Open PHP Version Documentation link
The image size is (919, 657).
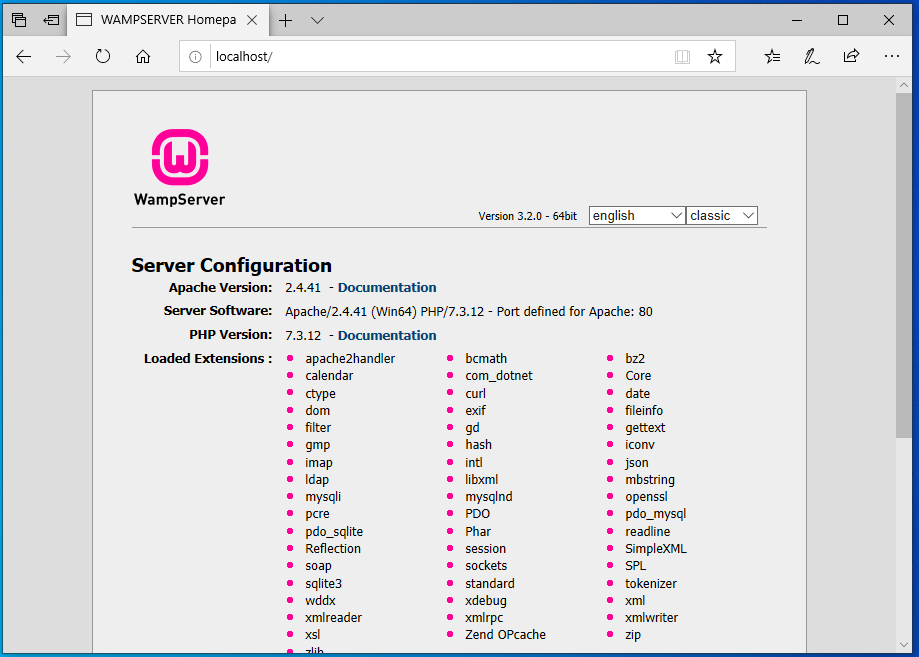[x=387, y=336]
